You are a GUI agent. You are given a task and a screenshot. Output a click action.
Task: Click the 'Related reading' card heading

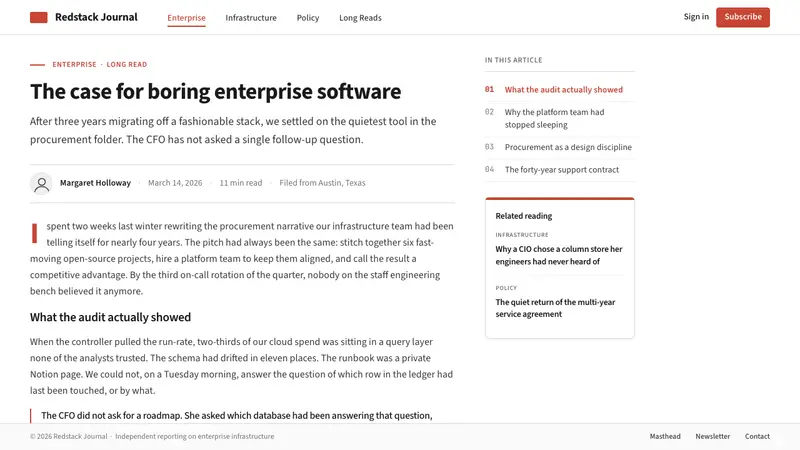coord(523,216)
